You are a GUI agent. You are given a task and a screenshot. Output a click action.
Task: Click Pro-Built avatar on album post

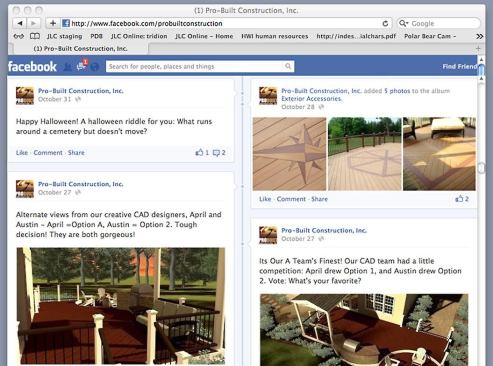[x=268, y=96]
